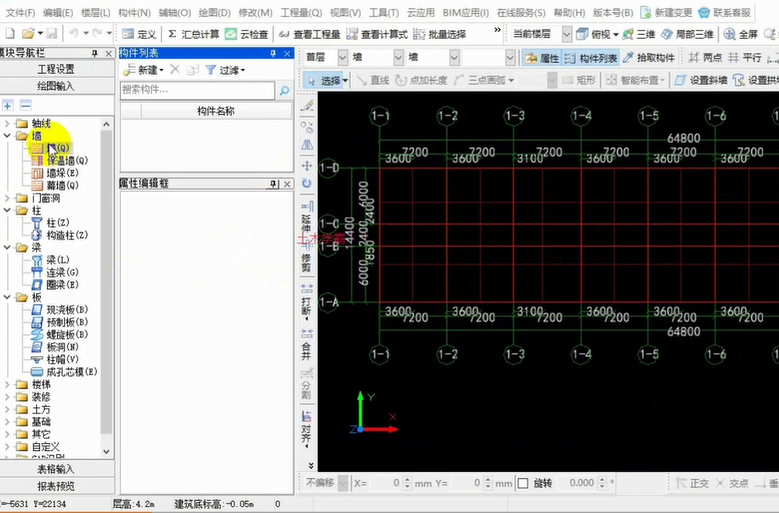779x513 pixels.
Task: Select the 打断 break tool
Action: pyautogui.click(x=307, y=302)
